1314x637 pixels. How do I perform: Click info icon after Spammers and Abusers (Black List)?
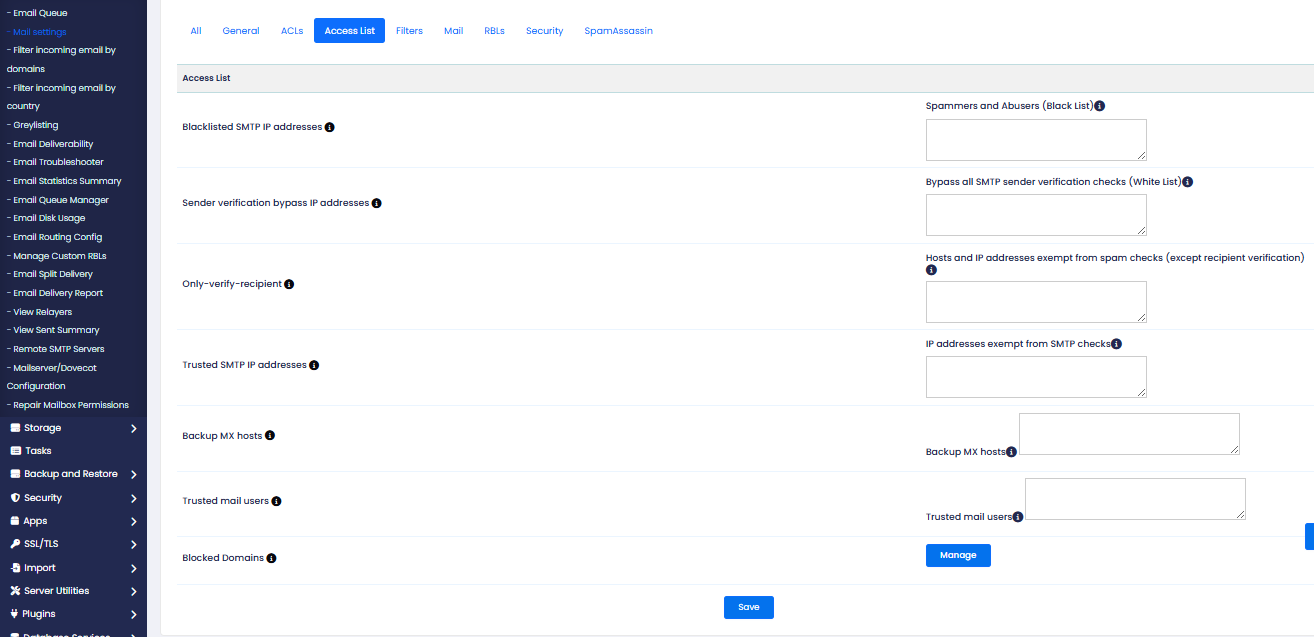coord(1100,106)
